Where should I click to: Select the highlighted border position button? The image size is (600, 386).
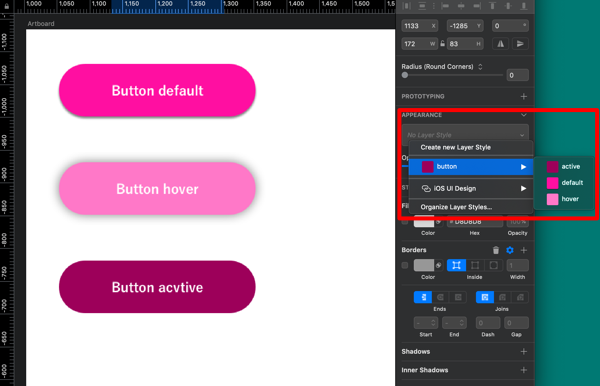click(456, 265)
